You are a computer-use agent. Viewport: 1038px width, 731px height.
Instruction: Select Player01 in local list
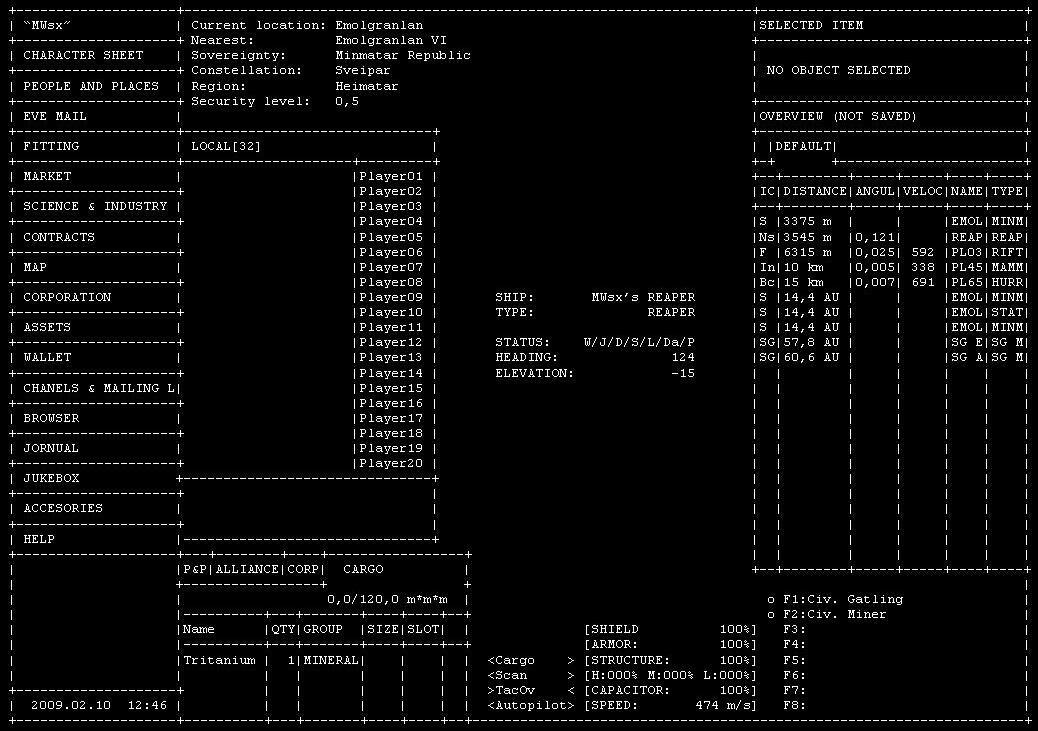point(391,176)
